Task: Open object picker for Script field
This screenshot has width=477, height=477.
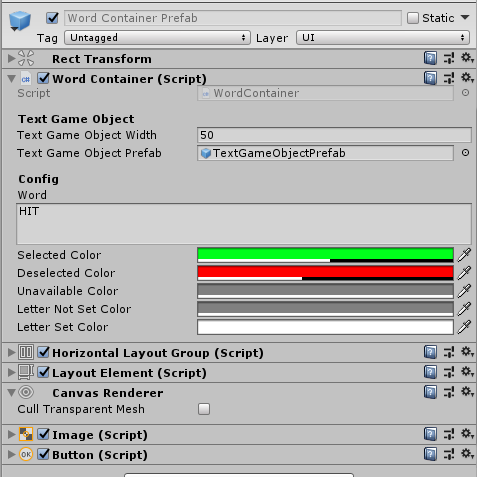Action: [x=465, y=93]
